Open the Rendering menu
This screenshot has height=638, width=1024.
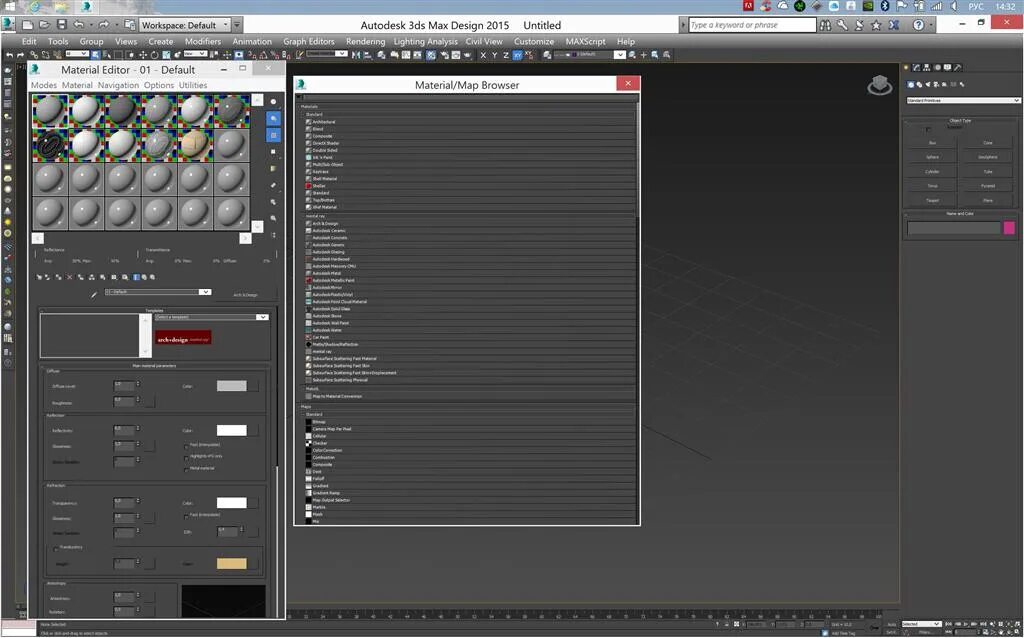[365, 41]
